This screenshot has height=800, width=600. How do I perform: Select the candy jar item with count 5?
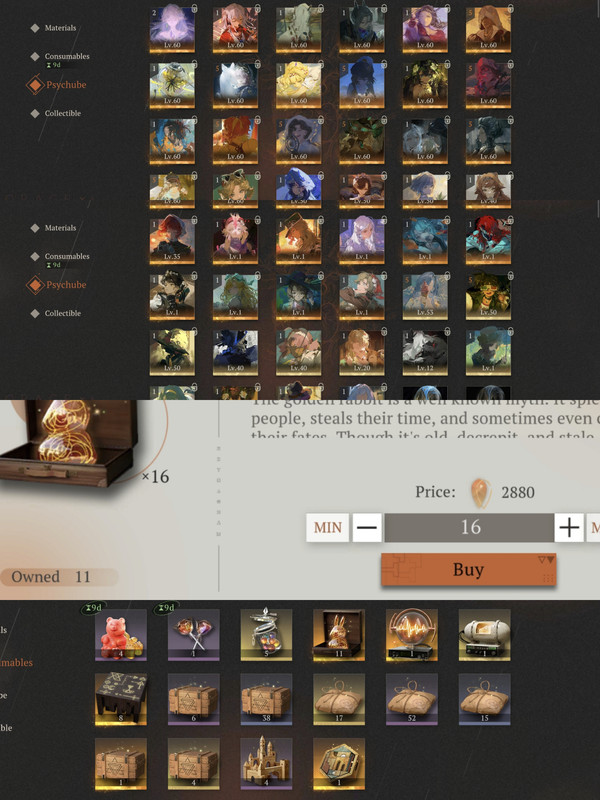pyautogui.click(x=266, y=635)
